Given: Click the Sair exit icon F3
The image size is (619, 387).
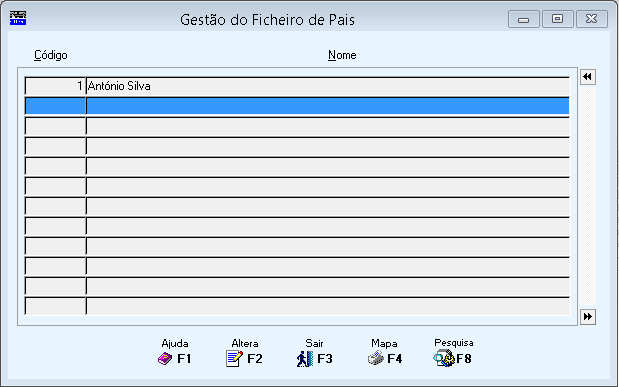Looking at the screenshot, I should [304, 359].
